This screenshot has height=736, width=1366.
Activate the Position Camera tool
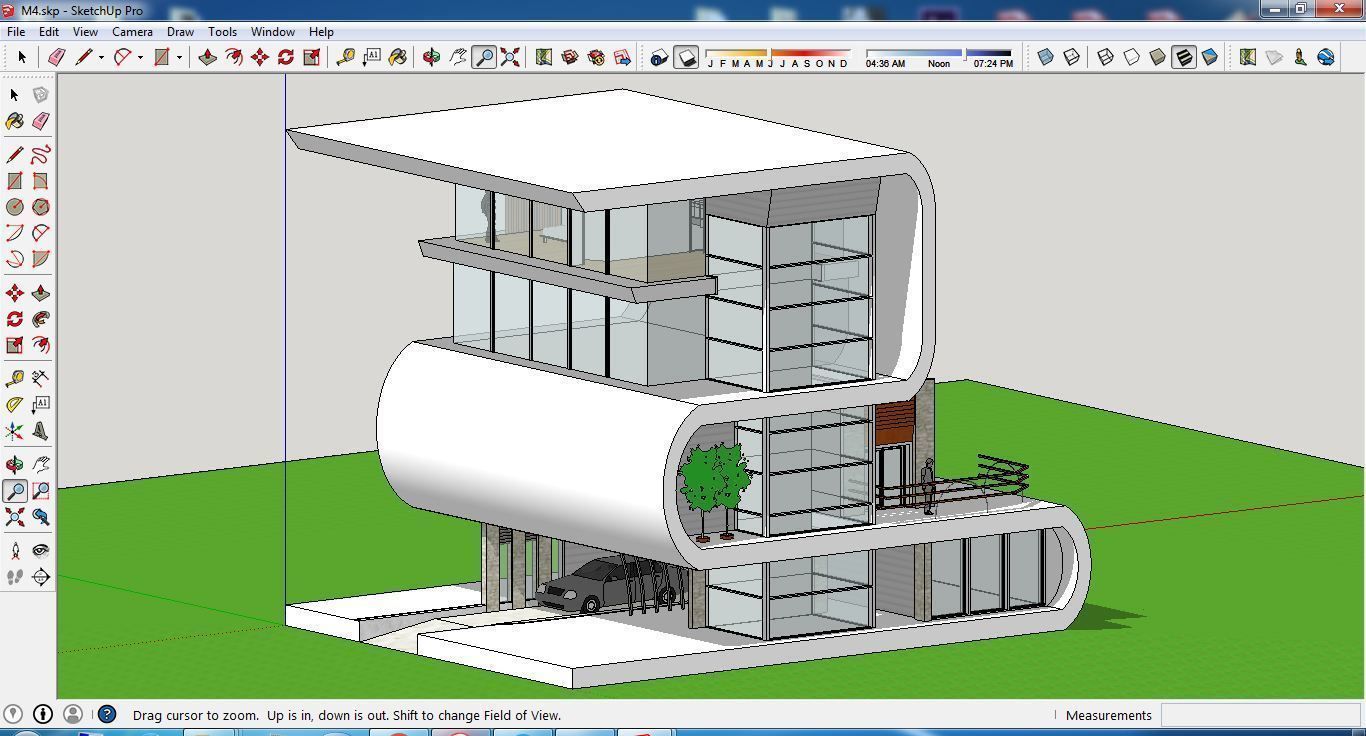pyautogui.click(x=14, y=550)
